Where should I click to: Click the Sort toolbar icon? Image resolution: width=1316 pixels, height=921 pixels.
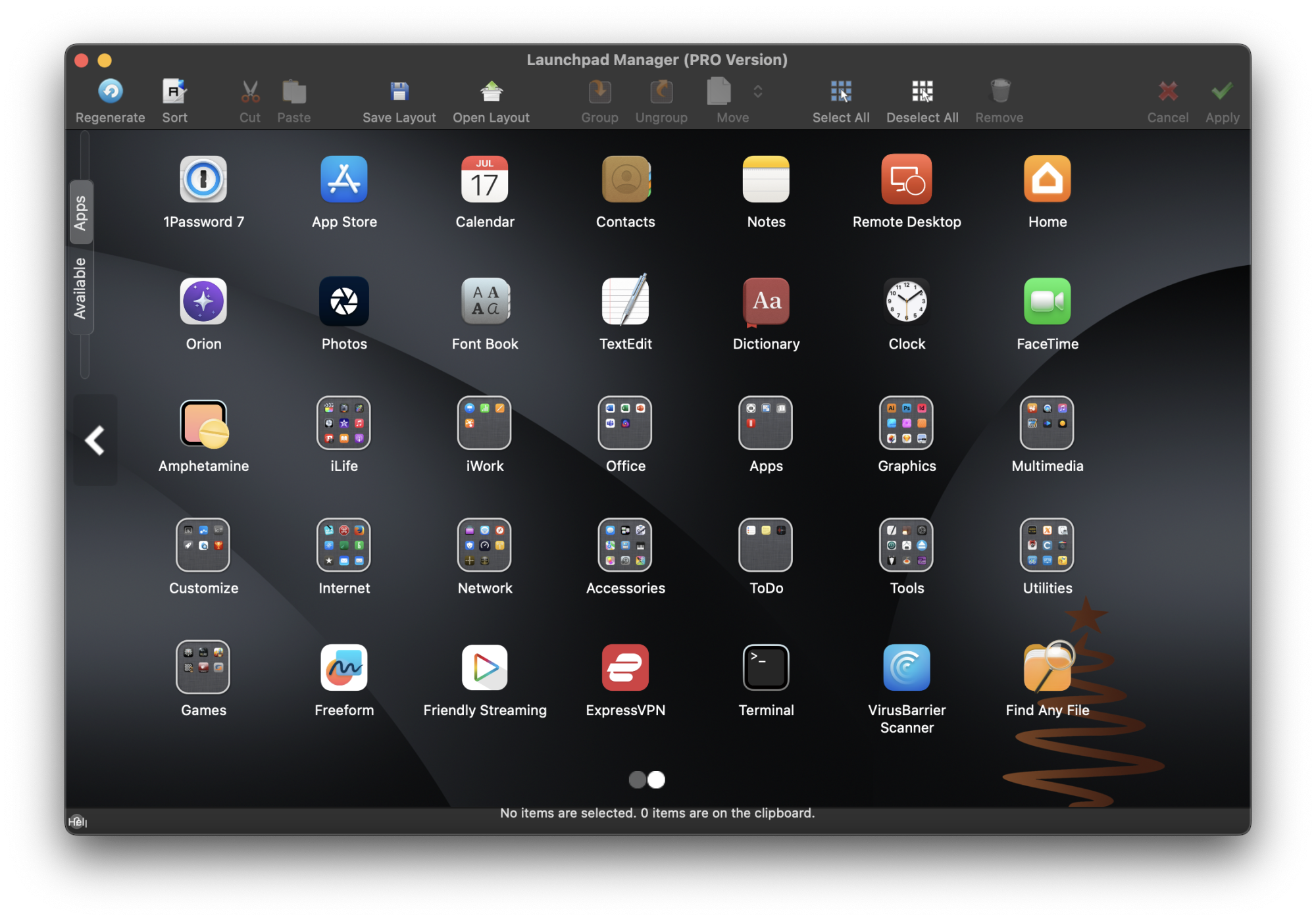click(x=174, y=92)
